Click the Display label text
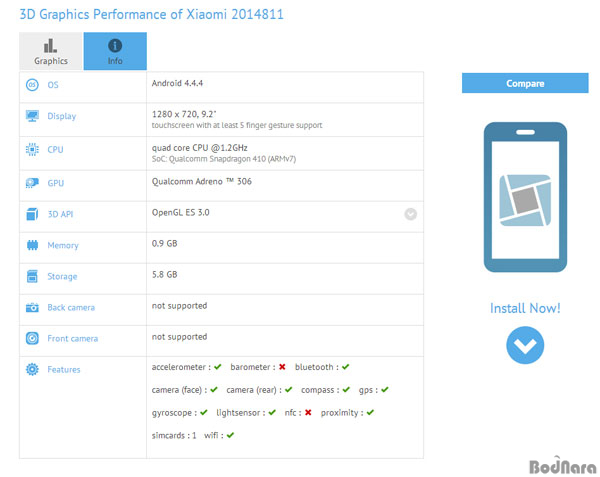Screen dimensions: 600x477 pos(62,116)
